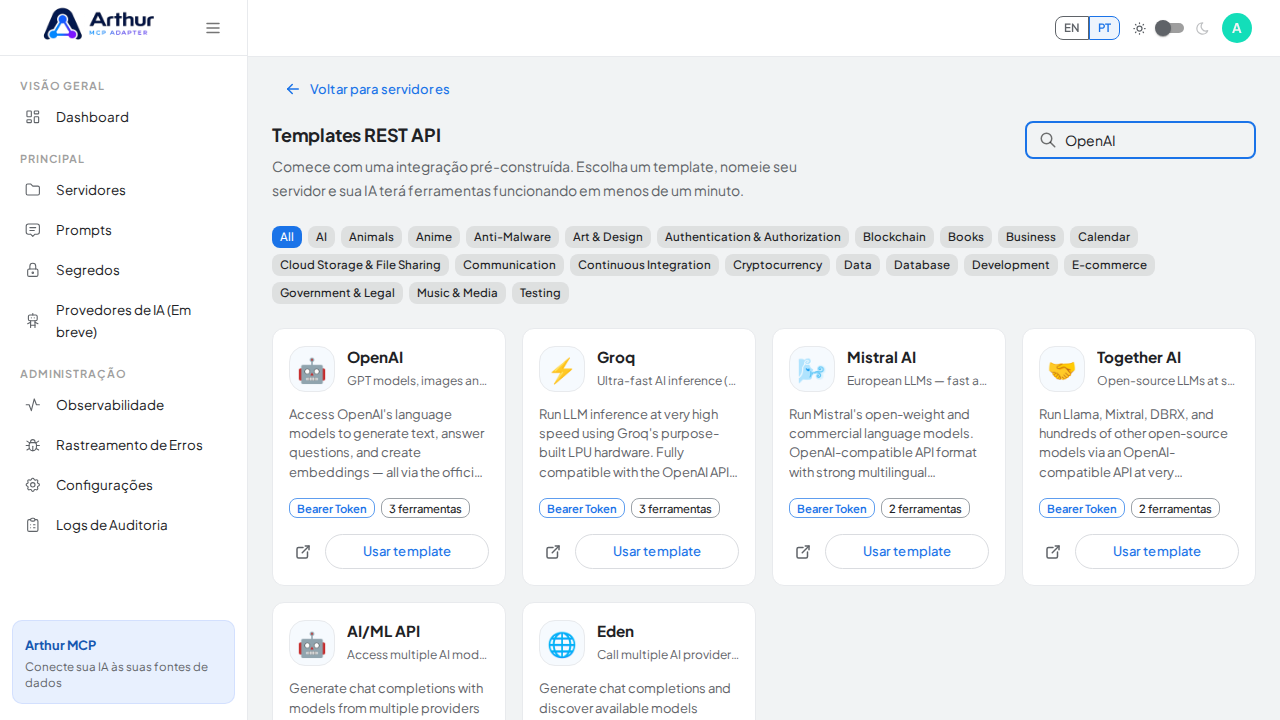Click the AI/ML API card title
Viewport: 1280px width, 720px height.
click(x=383, y=632)
